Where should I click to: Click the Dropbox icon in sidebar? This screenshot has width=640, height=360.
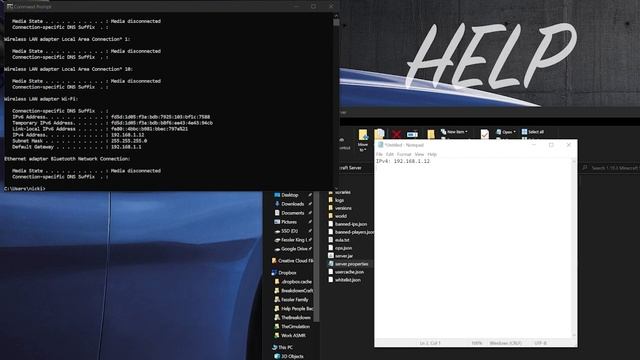pyautogui.click(x=274, y=273)
